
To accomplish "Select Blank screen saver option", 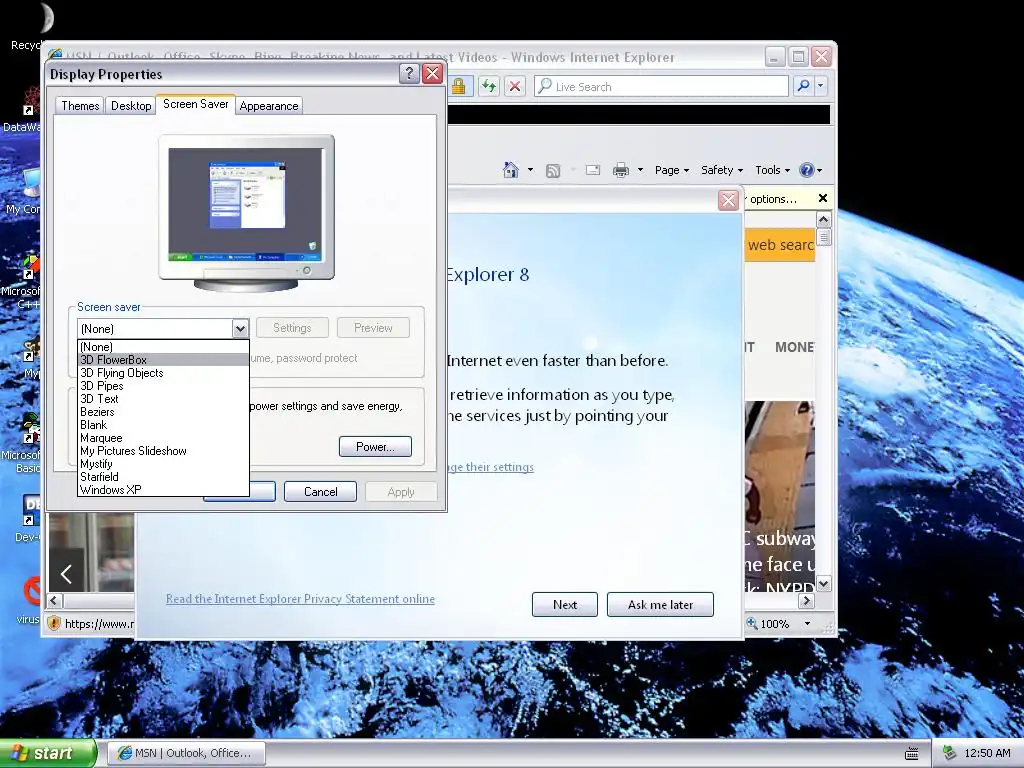I will pos(163,425).
